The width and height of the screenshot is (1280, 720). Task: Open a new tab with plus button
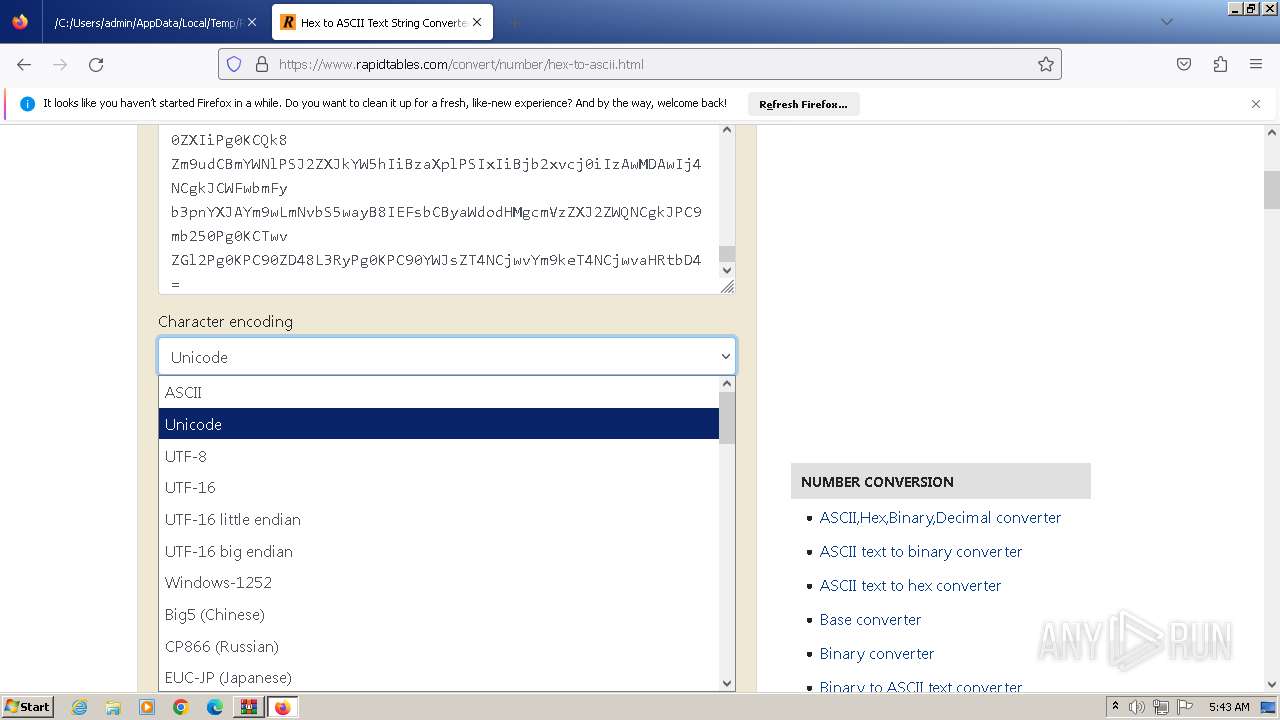click(514, 22)
